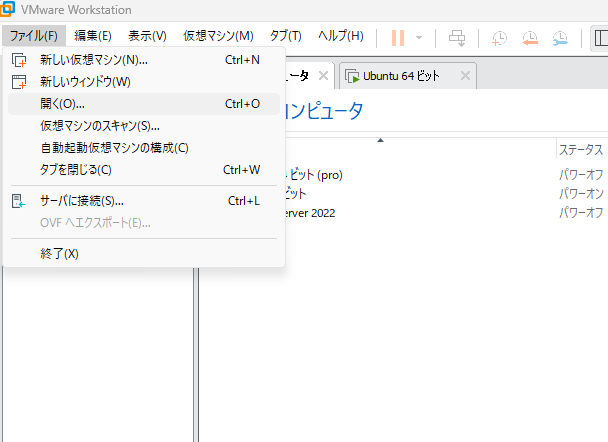608x442 pixels.
Task: Click パワーオフ status of the (pro) row
Action: coord(581,175)
